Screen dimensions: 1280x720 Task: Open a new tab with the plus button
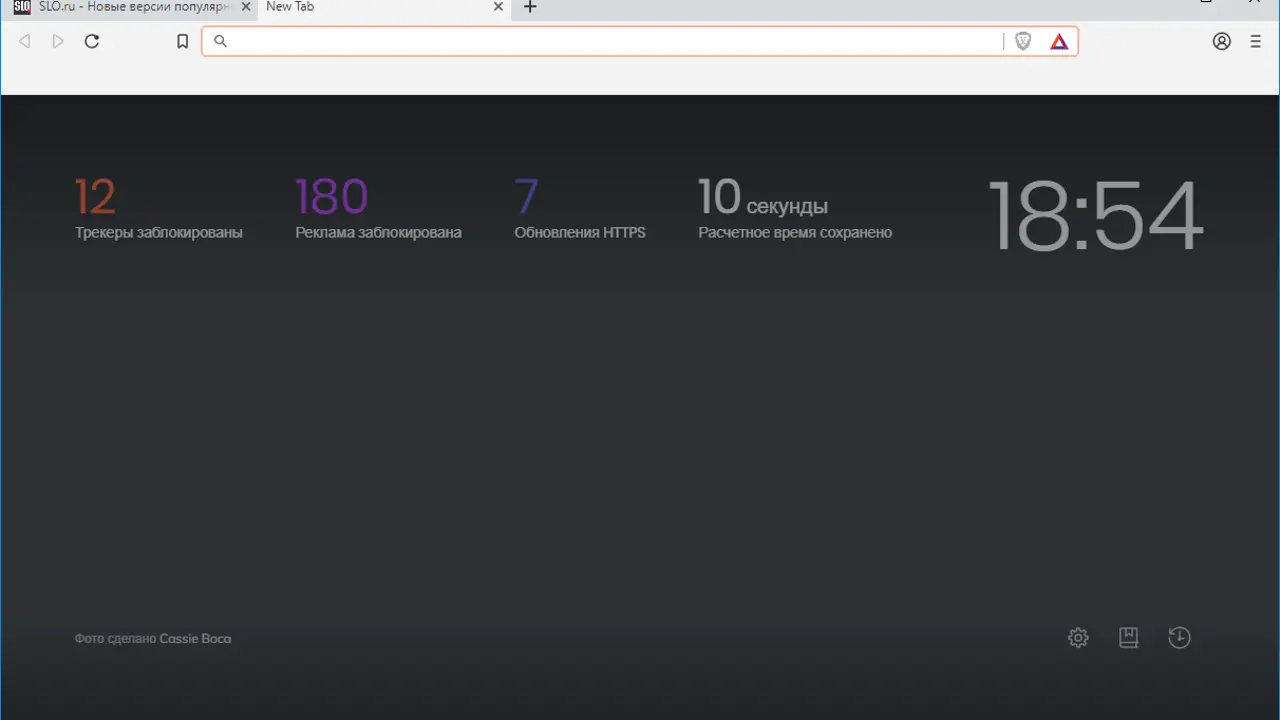(531, 7)
